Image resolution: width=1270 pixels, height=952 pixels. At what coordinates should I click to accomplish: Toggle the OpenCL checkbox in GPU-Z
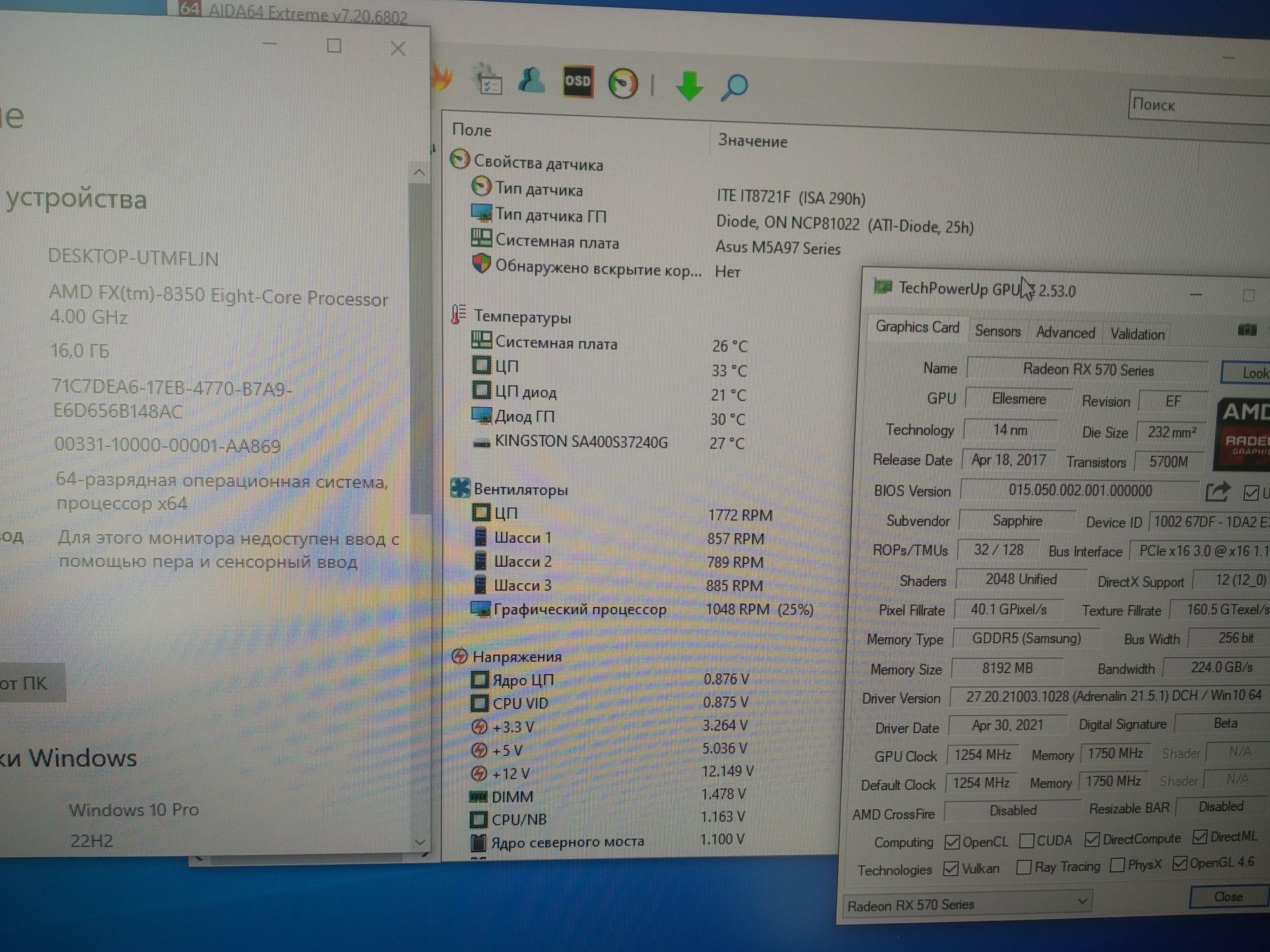click(951, 842)
